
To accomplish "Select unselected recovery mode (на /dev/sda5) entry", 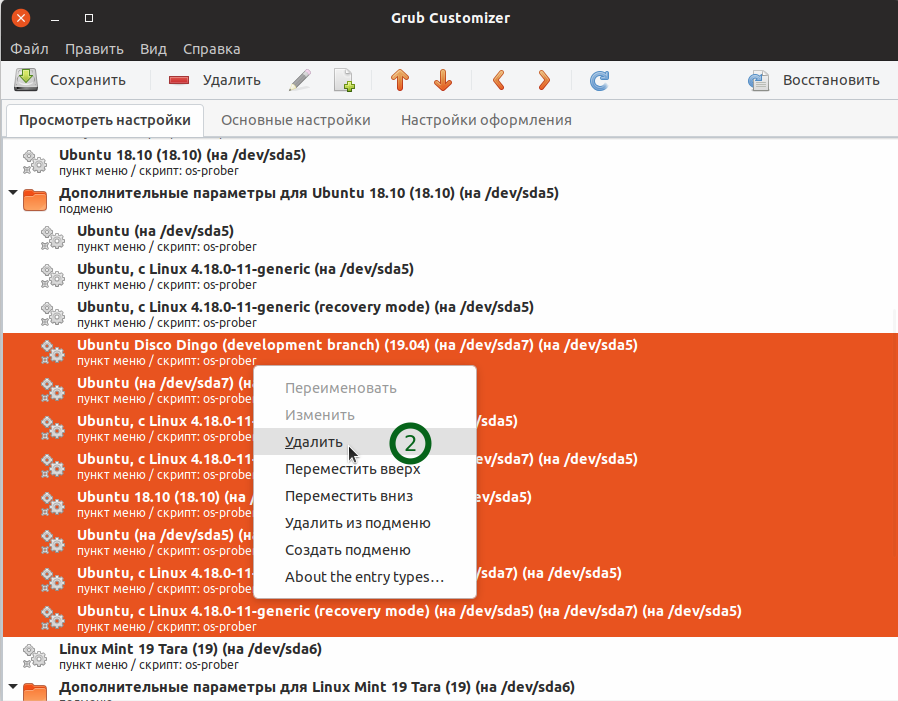I will 450,314.
